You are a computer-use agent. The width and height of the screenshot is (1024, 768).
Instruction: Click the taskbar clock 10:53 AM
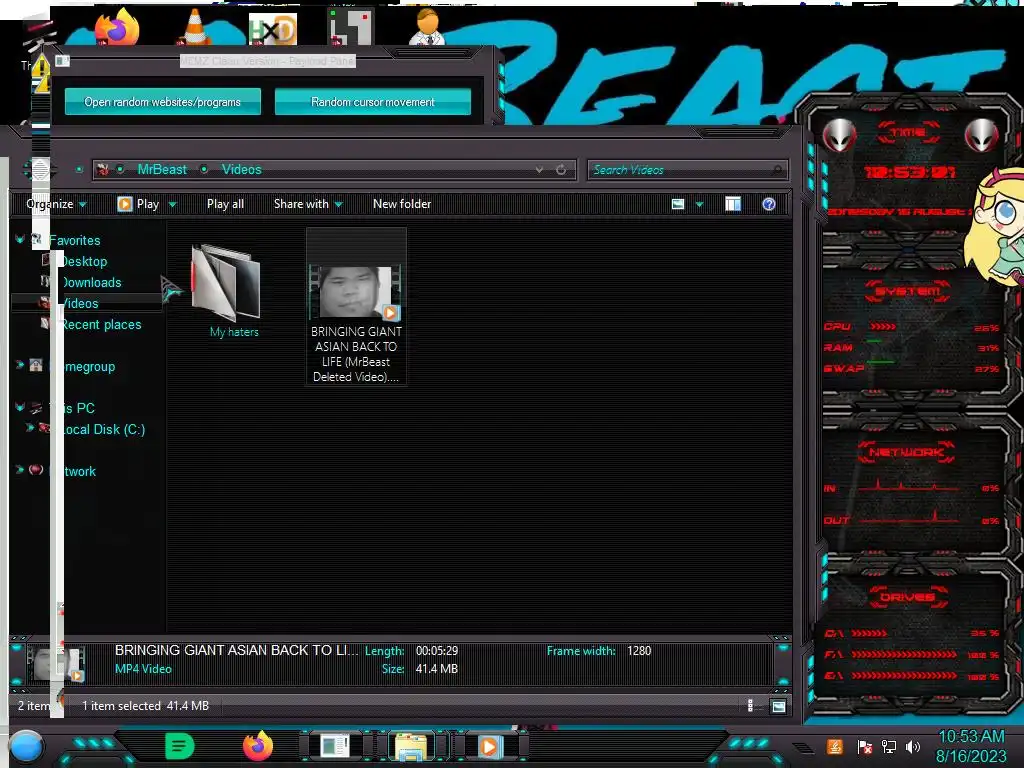971,737
